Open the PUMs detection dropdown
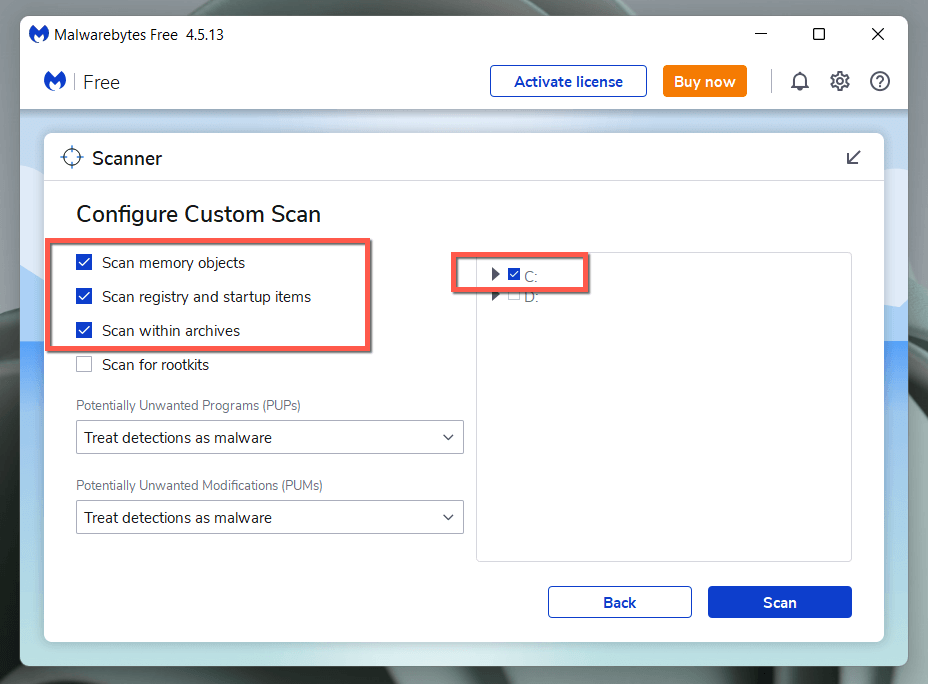The width and height of the screenshot is (928, 684). coord(270,517)
